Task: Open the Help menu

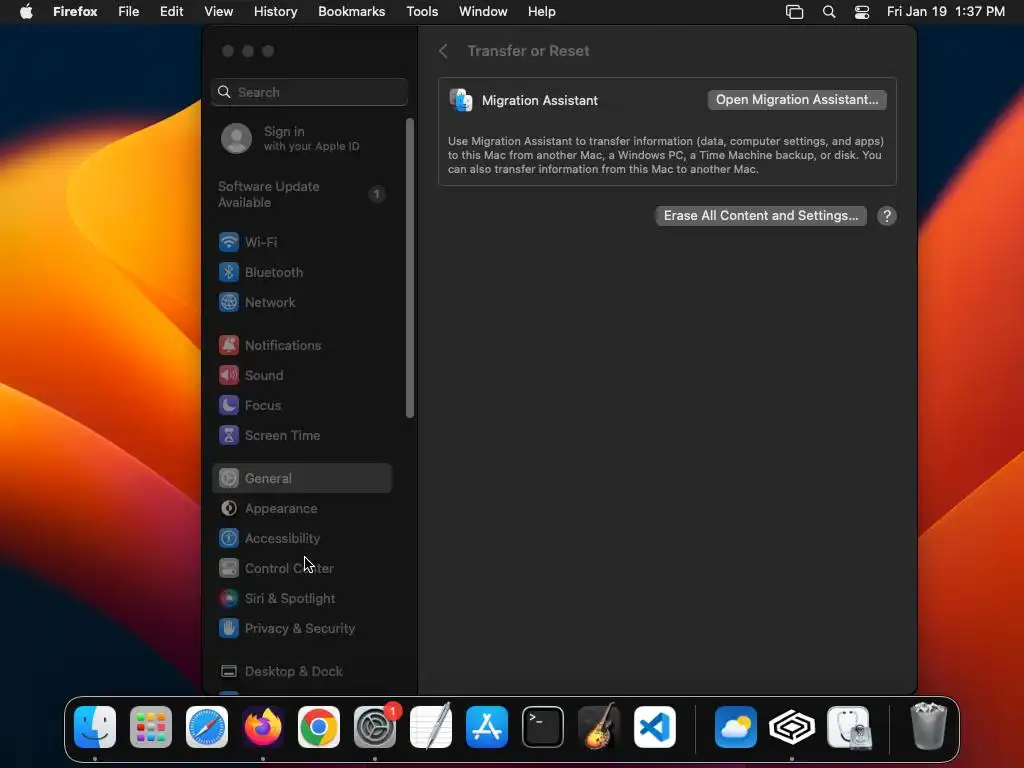Action: click(x=541, y=12)
